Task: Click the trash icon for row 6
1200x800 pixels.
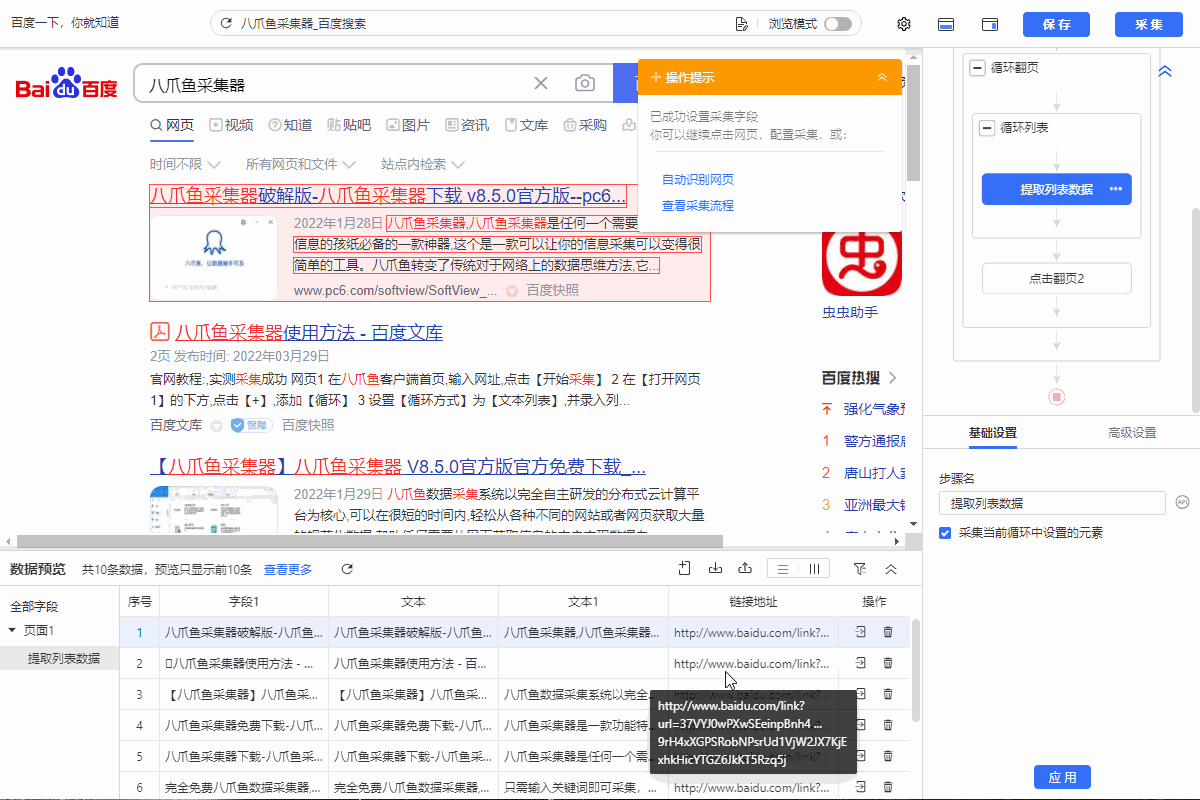Action: (888, 787)
